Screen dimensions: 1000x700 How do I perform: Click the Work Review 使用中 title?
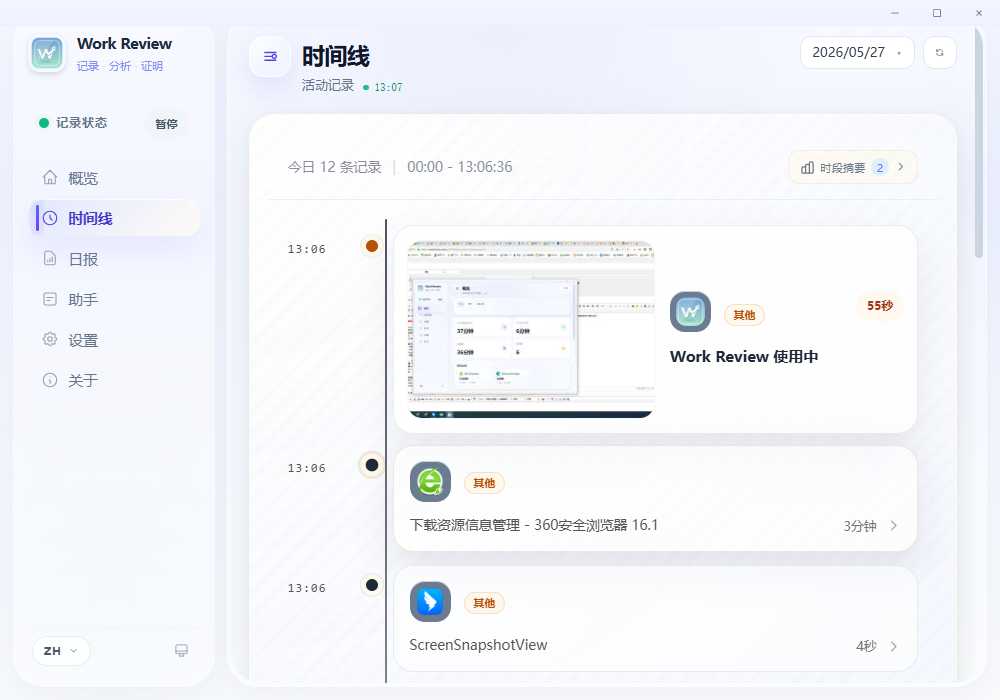click(744, 357)
